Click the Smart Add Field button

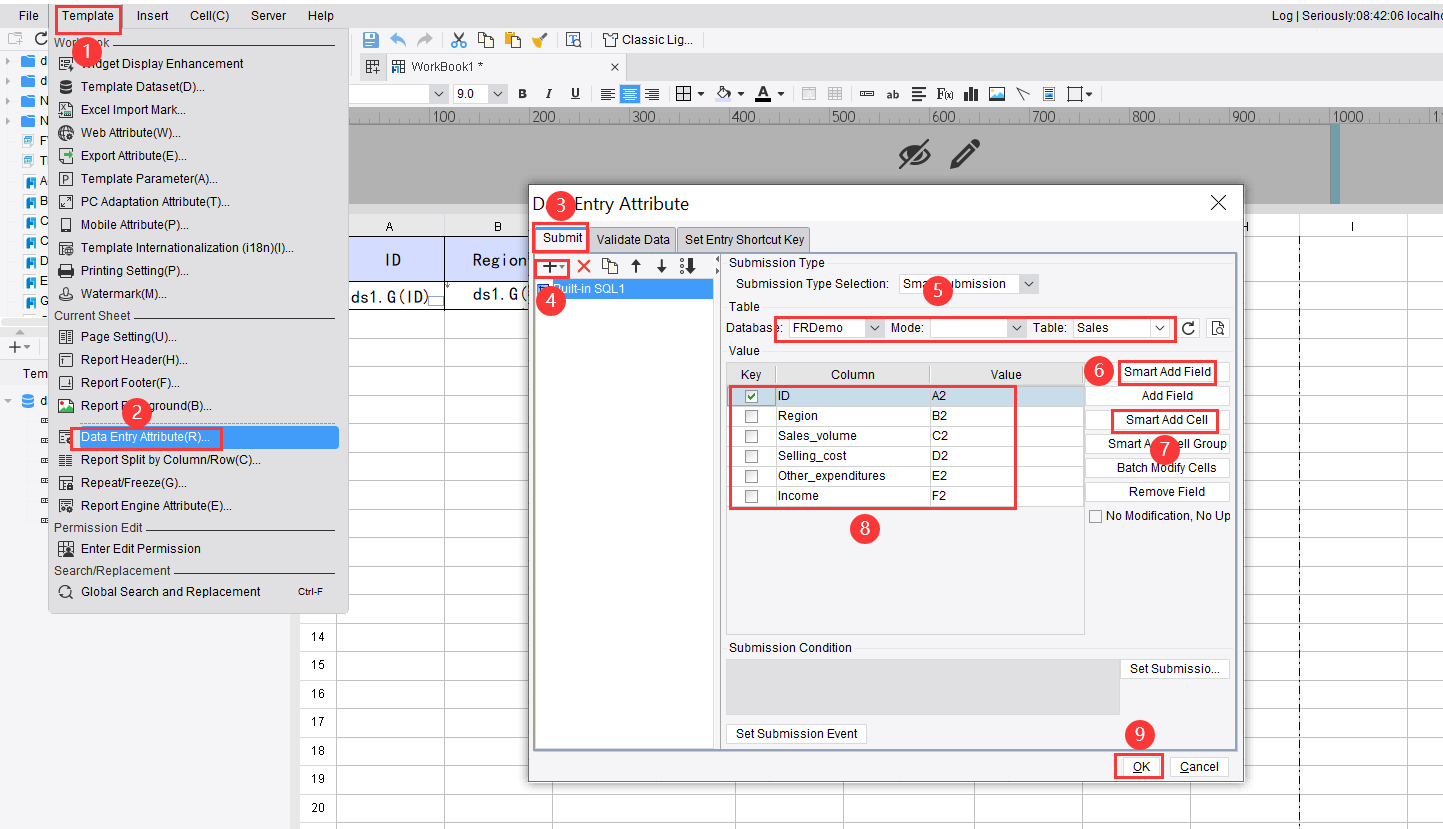(x=1167, y=371)
